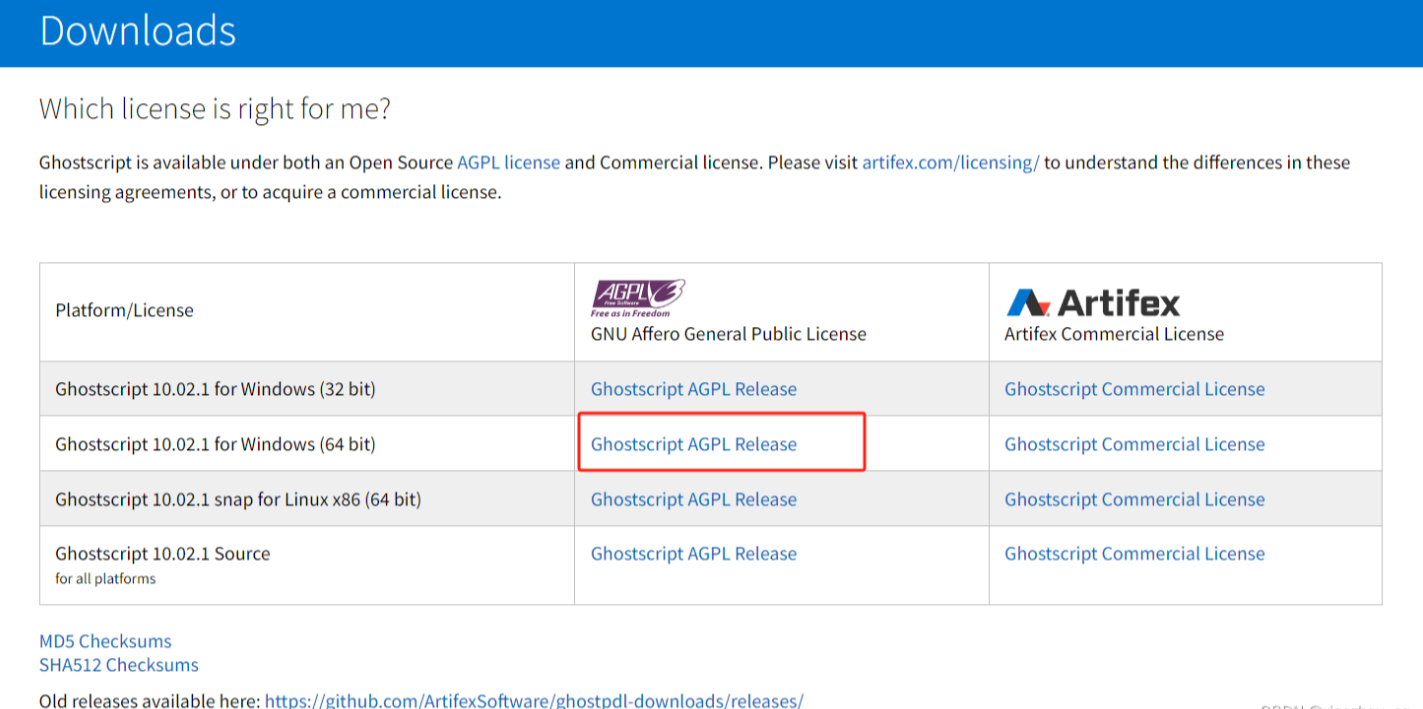Click the Artifex Commercial License caption text

click(x=1113, y=334)
